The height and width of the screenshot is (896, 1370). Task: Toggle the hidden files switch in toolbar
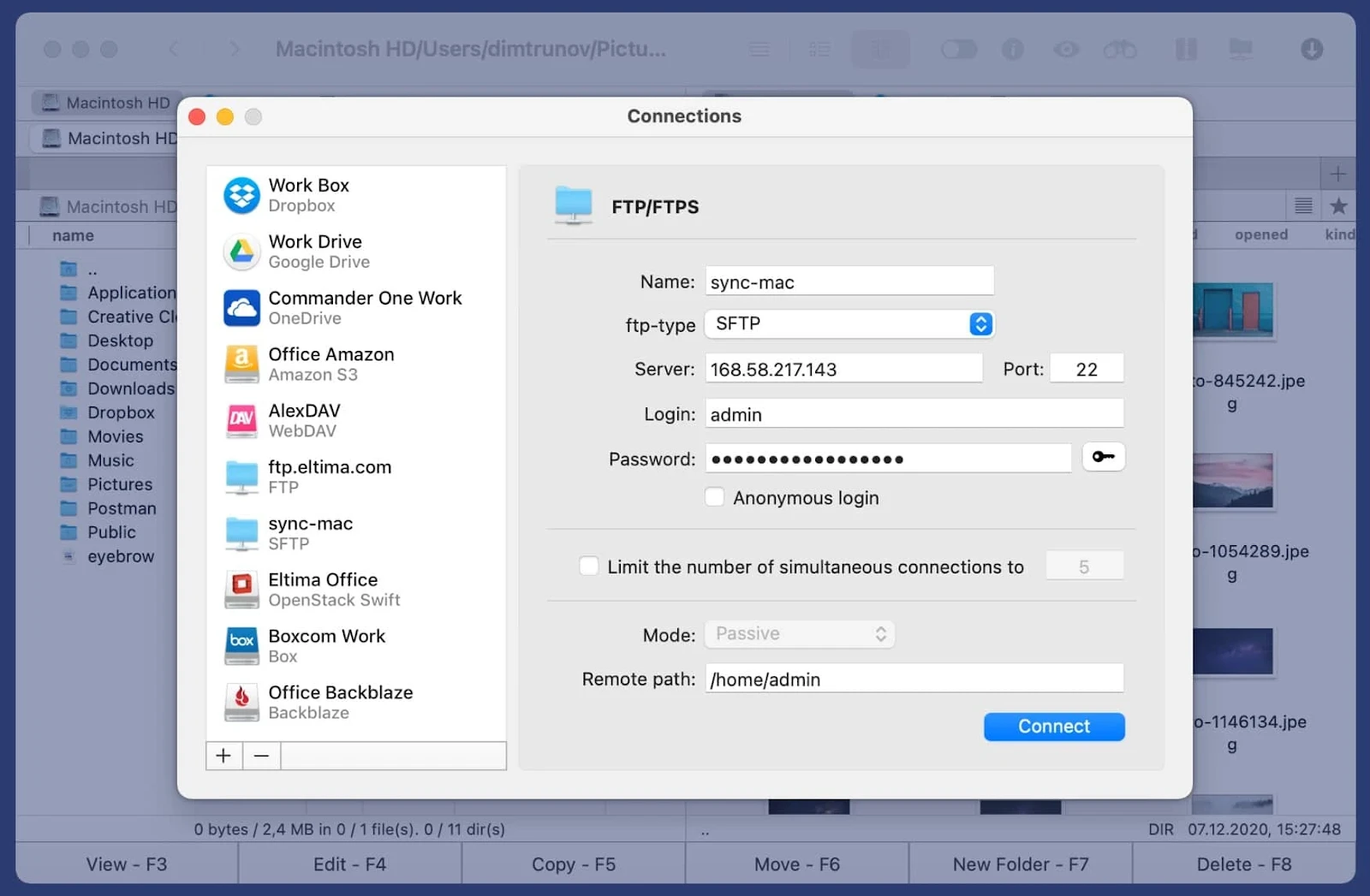[x=958, y=50]
